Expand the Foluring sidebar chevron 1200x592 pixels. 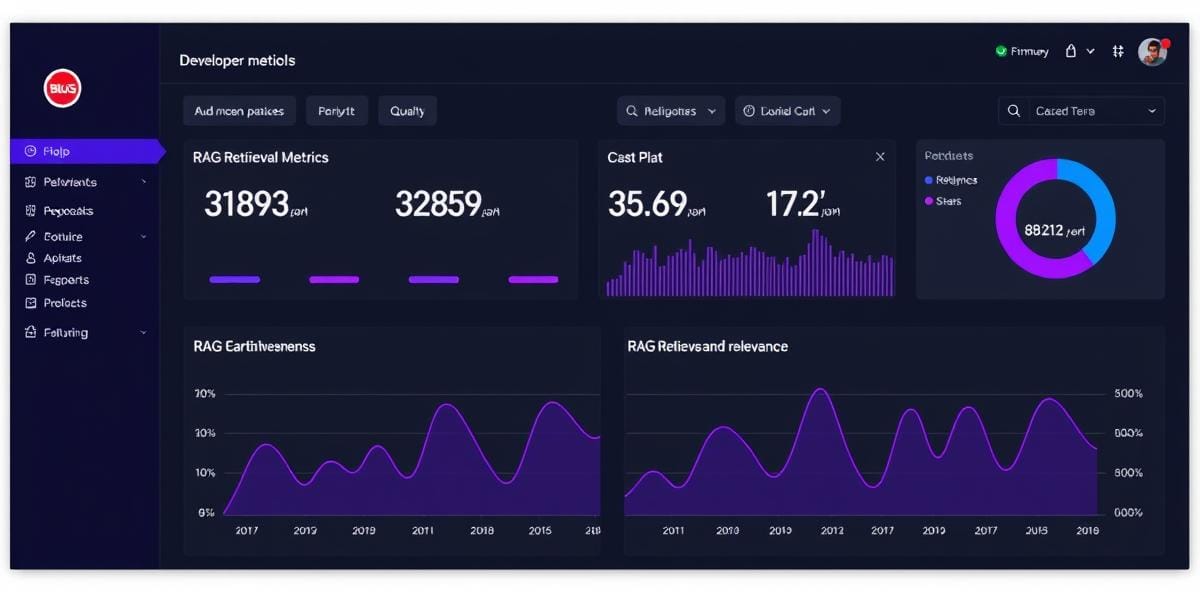click(x=144, y=332)
